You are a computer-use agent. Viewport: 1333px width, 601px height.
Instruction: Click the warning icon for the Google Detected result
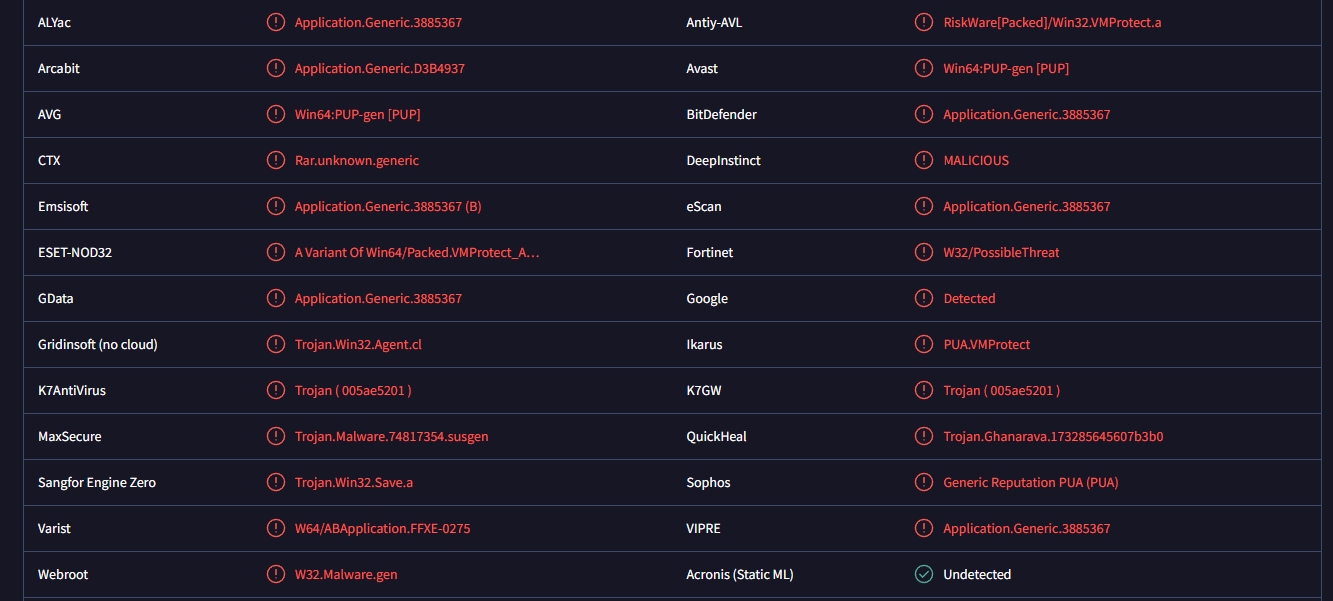pyautogui.click(x=924, y=298)
